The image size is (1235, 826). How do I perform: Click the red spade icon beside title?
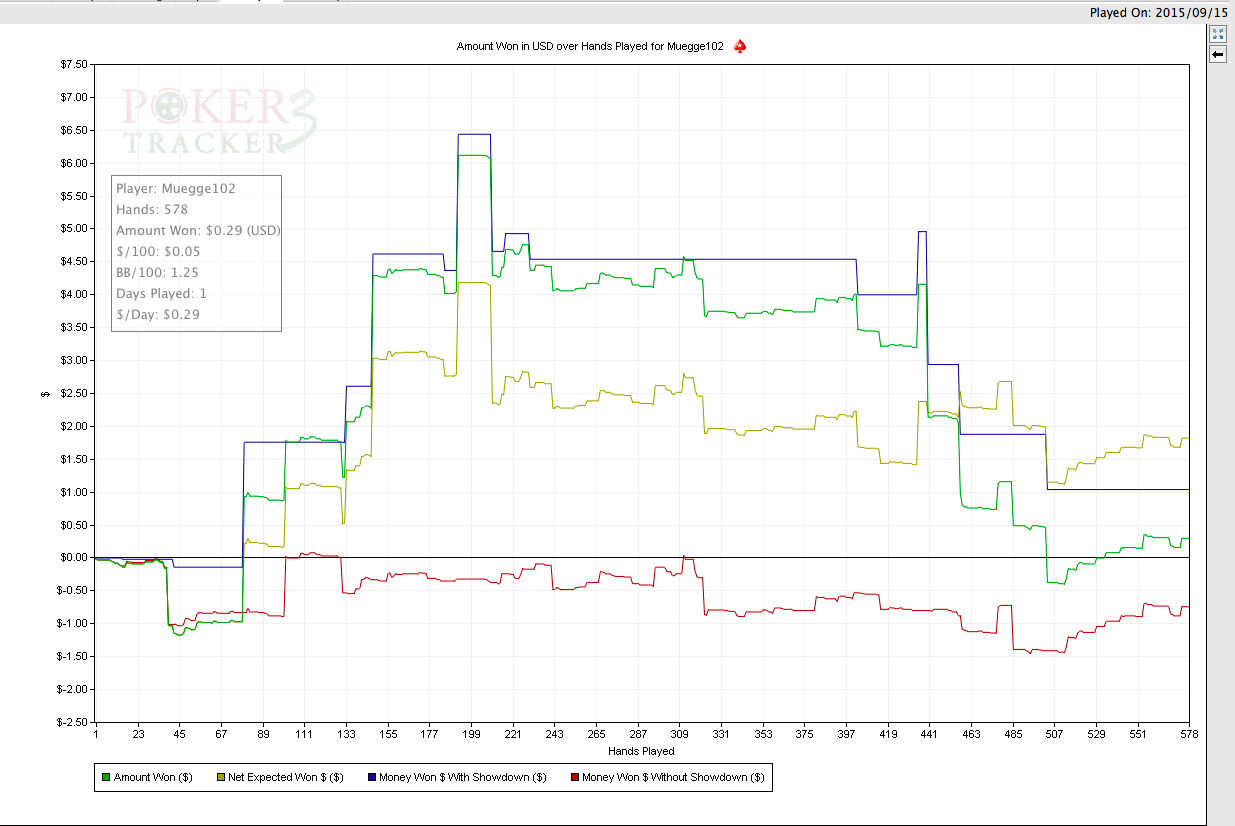(x=740, y=46)
